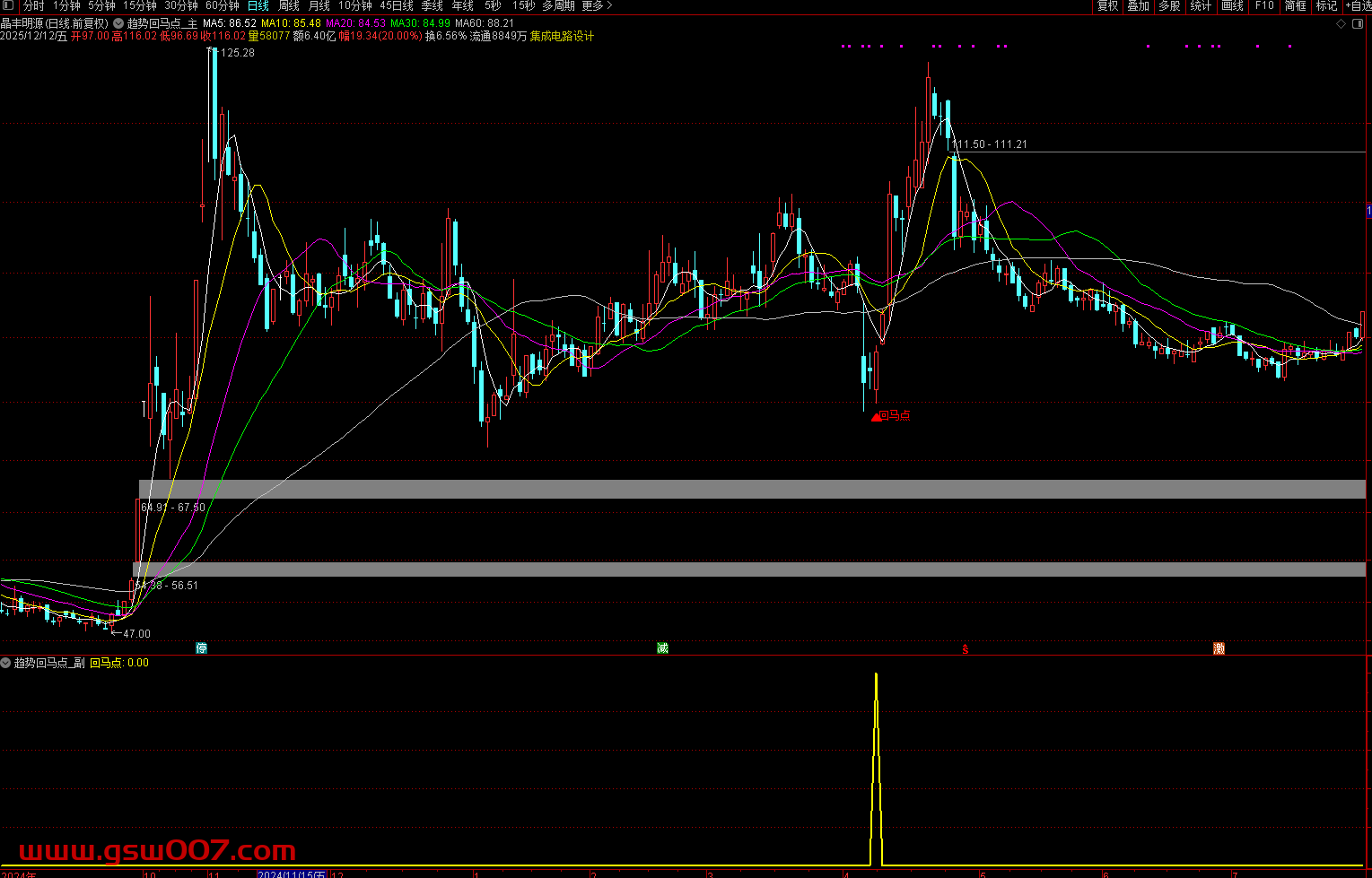
Task: Switch to the 60分钟 period tab
Action: (222, 6)
